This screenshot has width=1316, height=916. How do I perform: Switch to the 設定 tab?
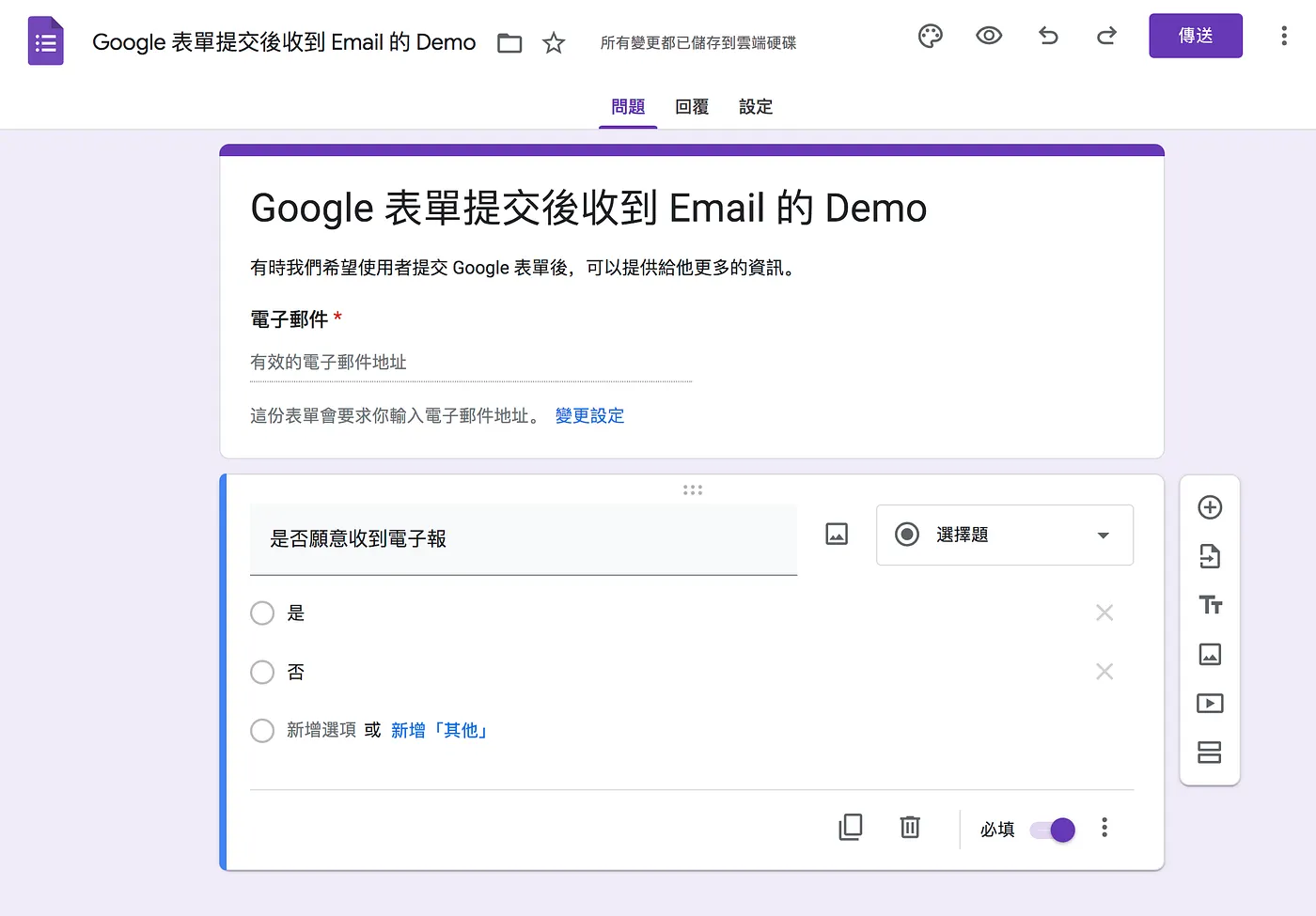pos(756,107)
